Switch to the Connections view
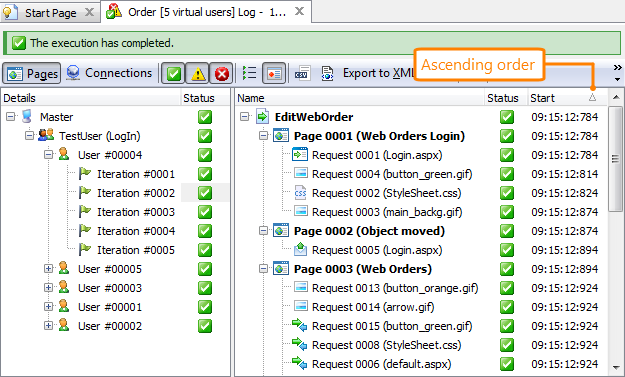The image size is (625, 377). coord(109,73)
